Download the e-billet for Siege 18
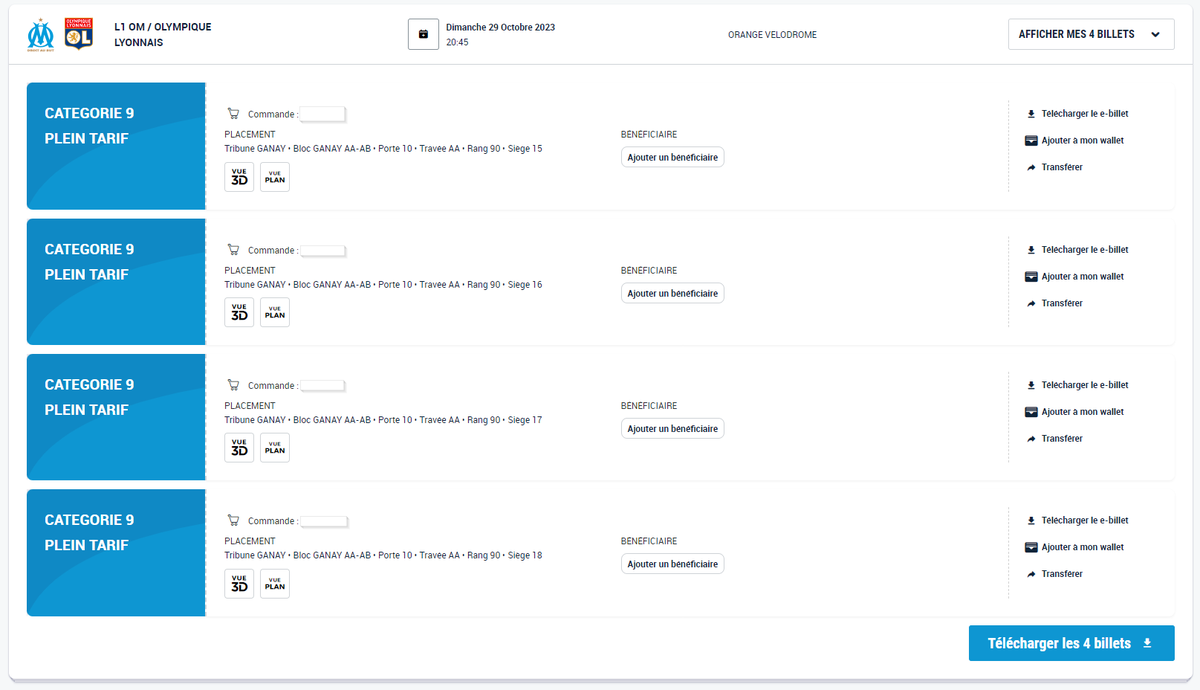 tap(1077, 520)
